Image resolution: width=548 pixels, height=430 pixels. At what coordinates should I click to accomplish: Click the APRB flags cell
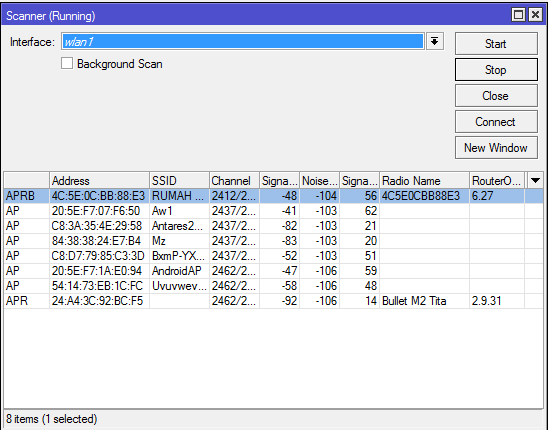[27, 196]
